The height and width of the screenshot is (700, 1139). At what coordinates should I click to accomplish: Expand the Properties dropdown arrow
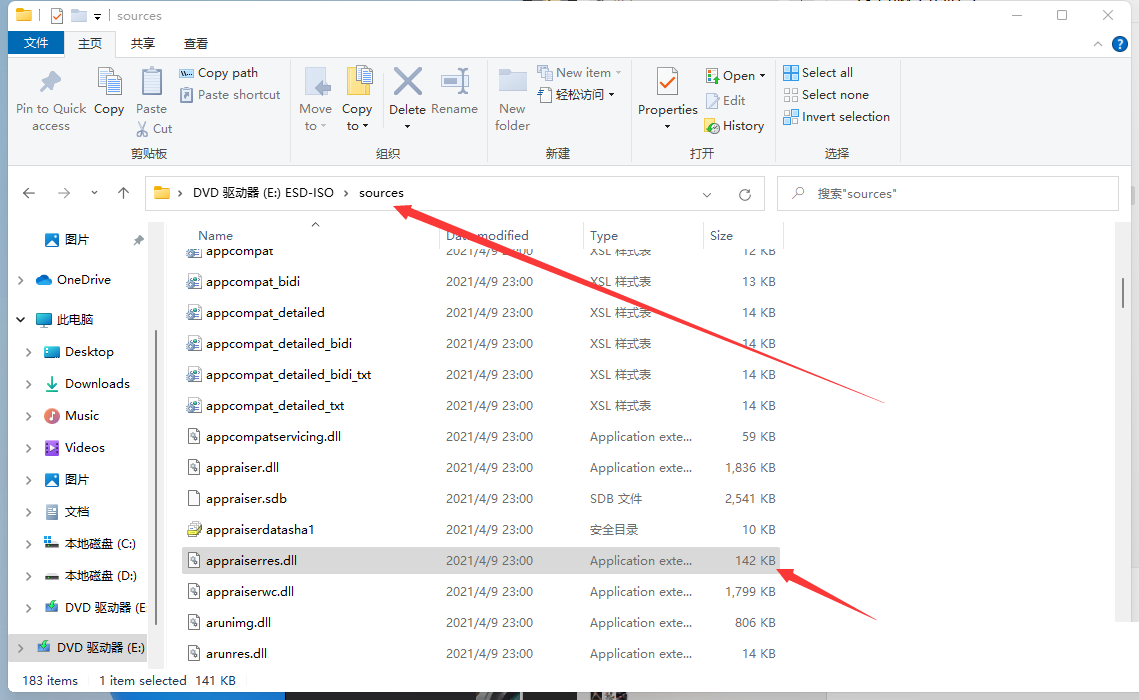[667, 127]
